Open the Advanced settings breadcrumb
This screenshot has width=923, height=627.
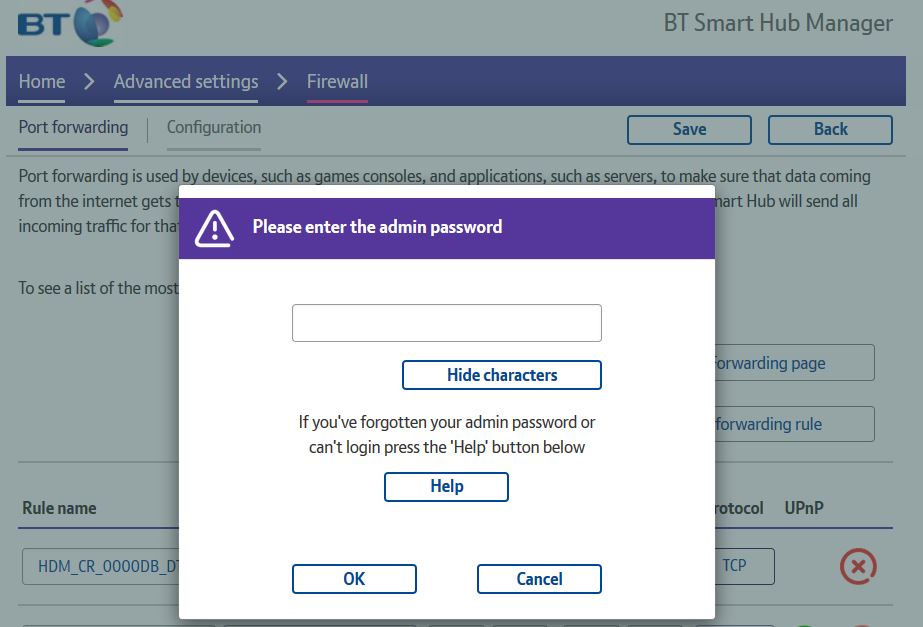coord(186,82)
